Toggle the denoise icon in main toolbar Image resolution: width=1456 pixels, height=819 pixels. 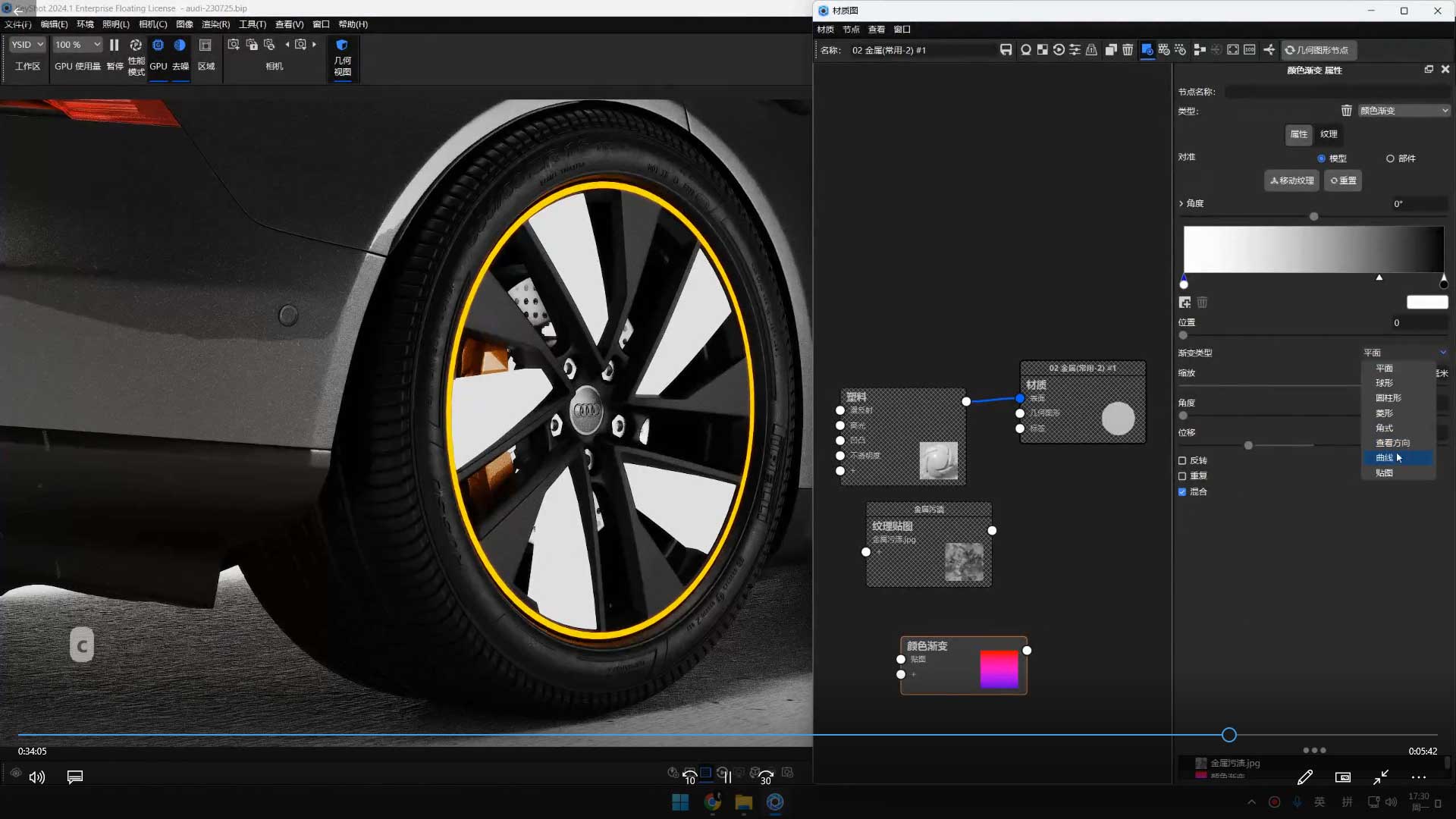[x=180, y=45]
